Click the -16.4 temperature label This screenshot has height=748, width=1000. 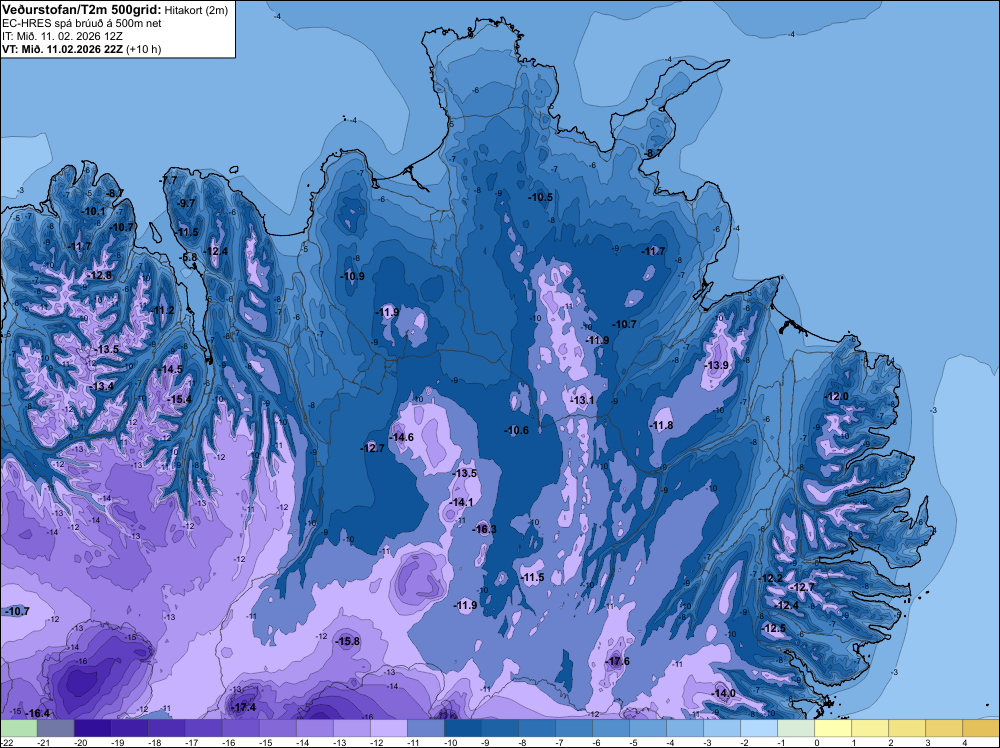pyautogui.click(x=37, y=713)
